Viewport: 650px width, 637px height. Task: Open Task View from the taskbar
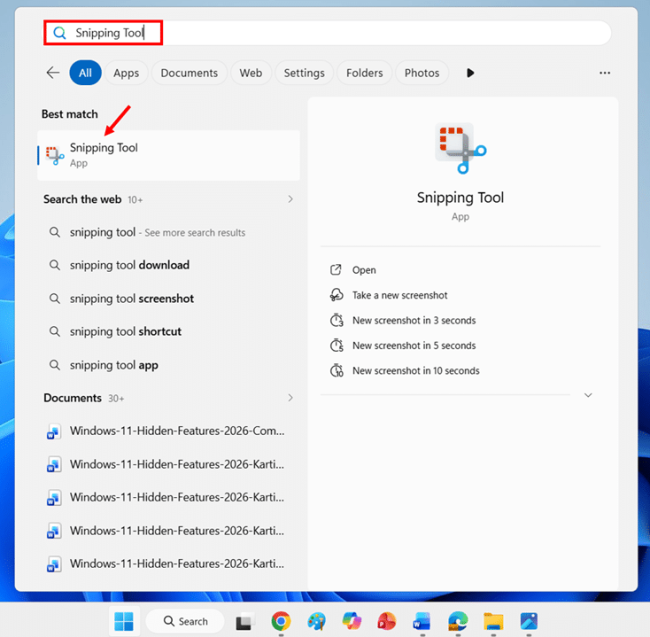245,621
